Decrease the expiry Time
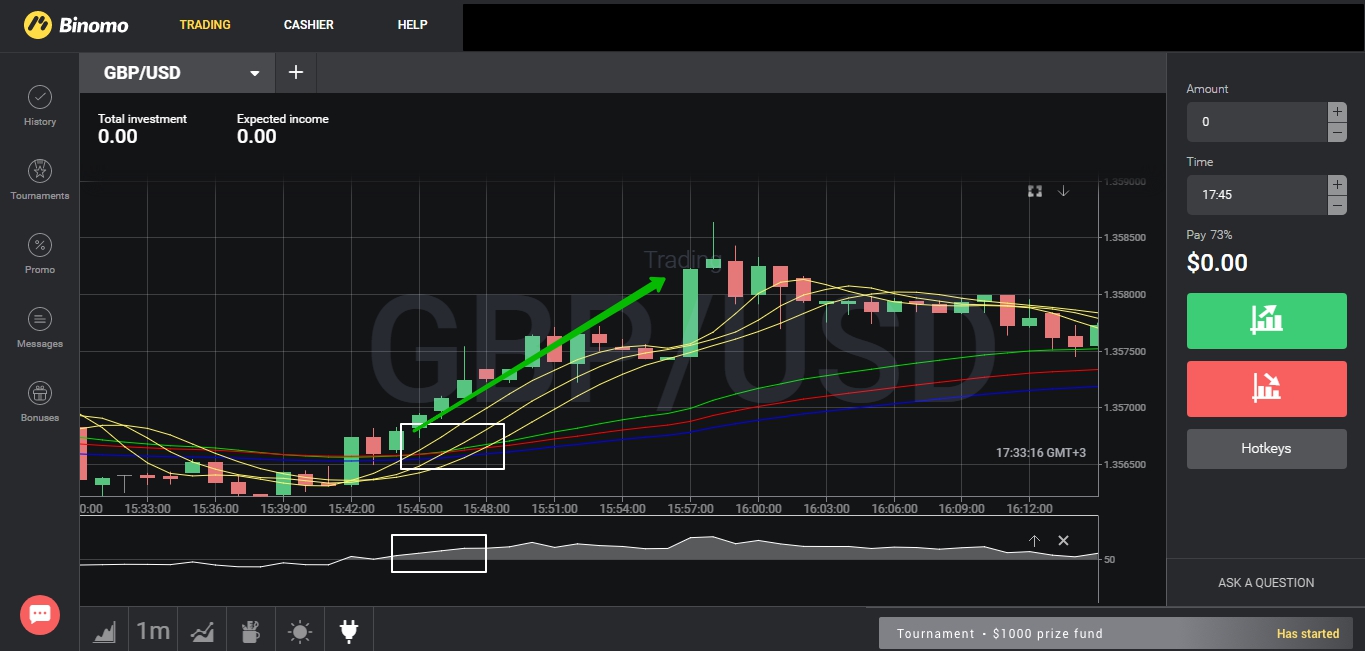This screenshot has height=651, width=1365. pyautogui.click(x=1337, y=205)
